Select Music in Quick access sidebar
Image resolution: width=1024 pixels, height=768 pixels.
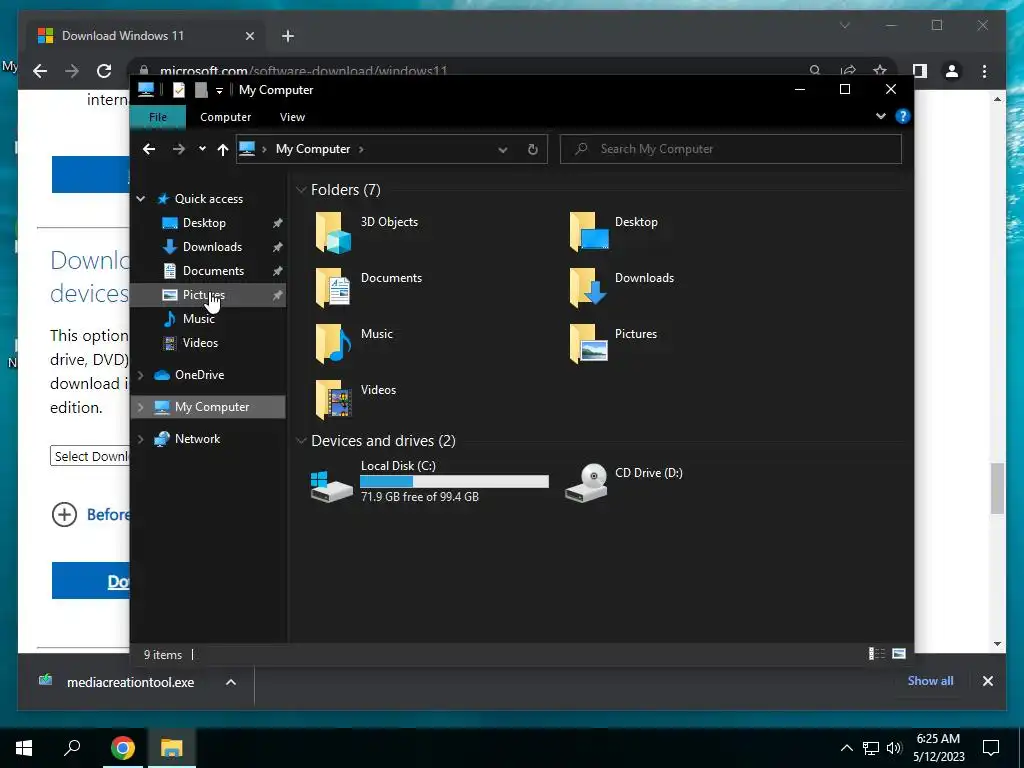(199, 319)
